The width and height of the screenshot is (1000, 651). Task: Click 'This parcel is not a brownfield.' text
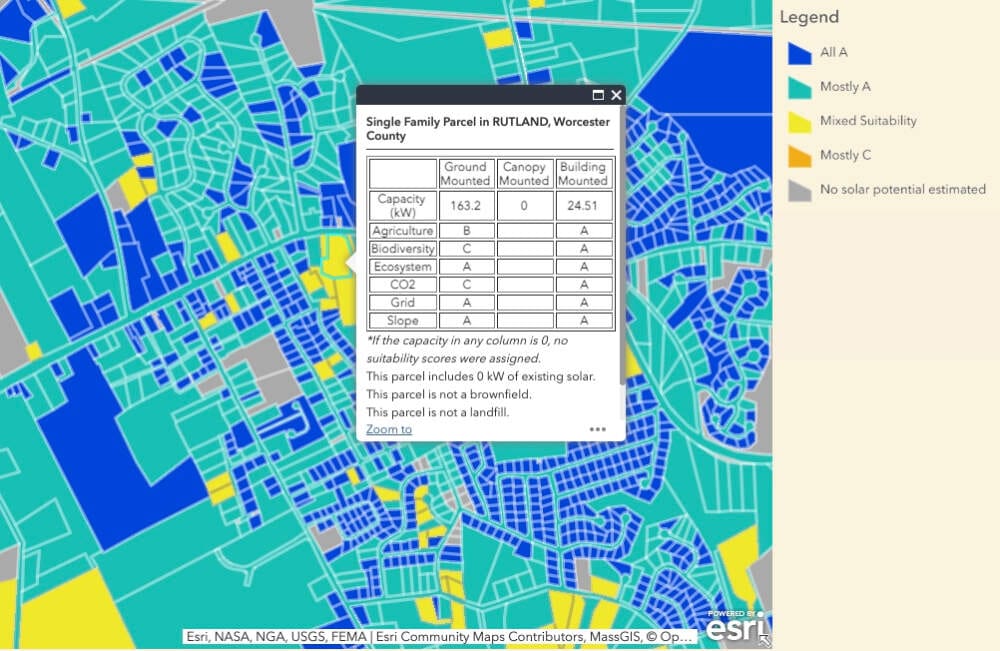[x=449, y=394]
